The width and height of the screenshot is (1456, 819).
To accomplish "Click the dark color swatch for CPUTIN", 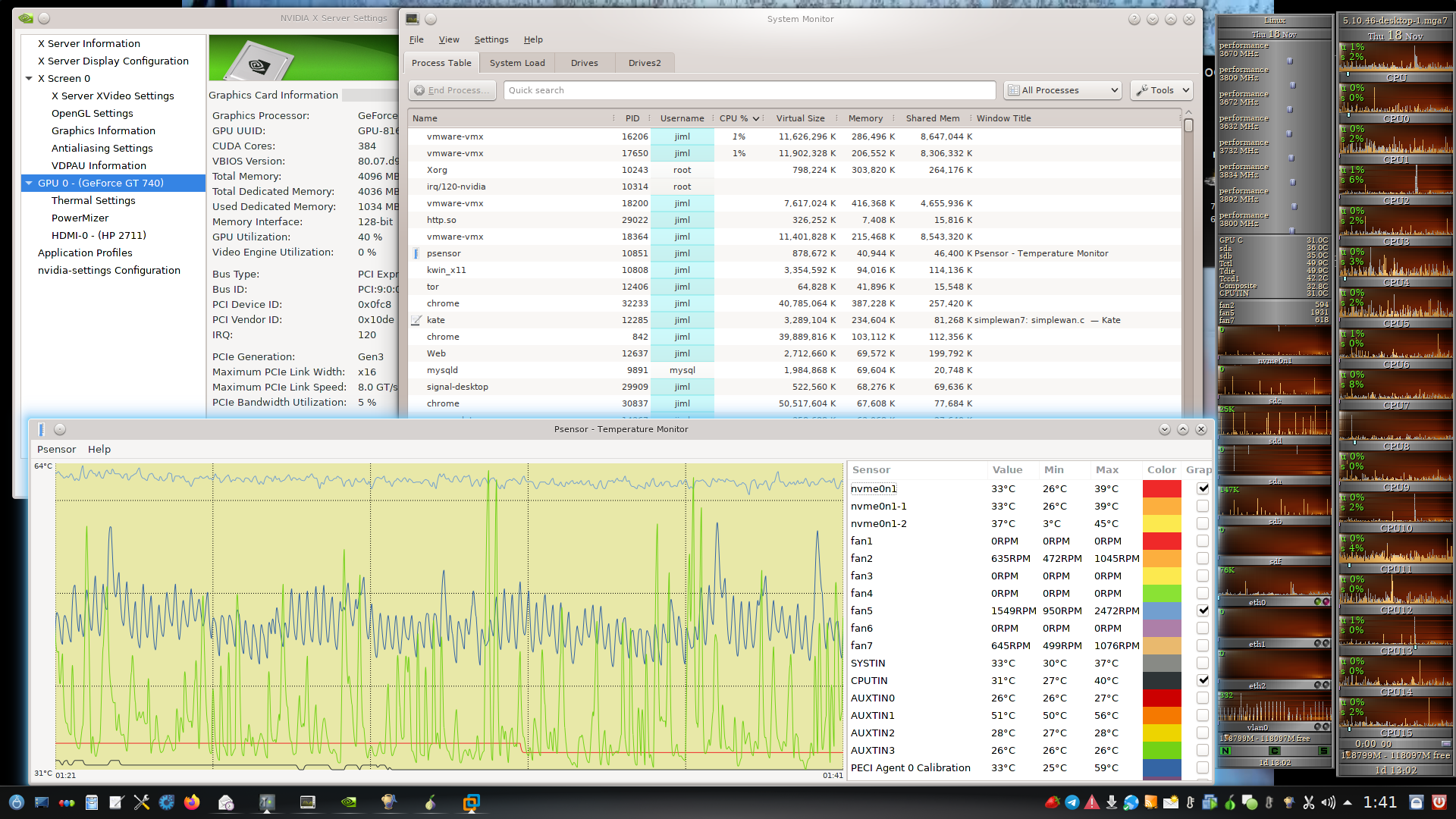I will pos(1162,680).
